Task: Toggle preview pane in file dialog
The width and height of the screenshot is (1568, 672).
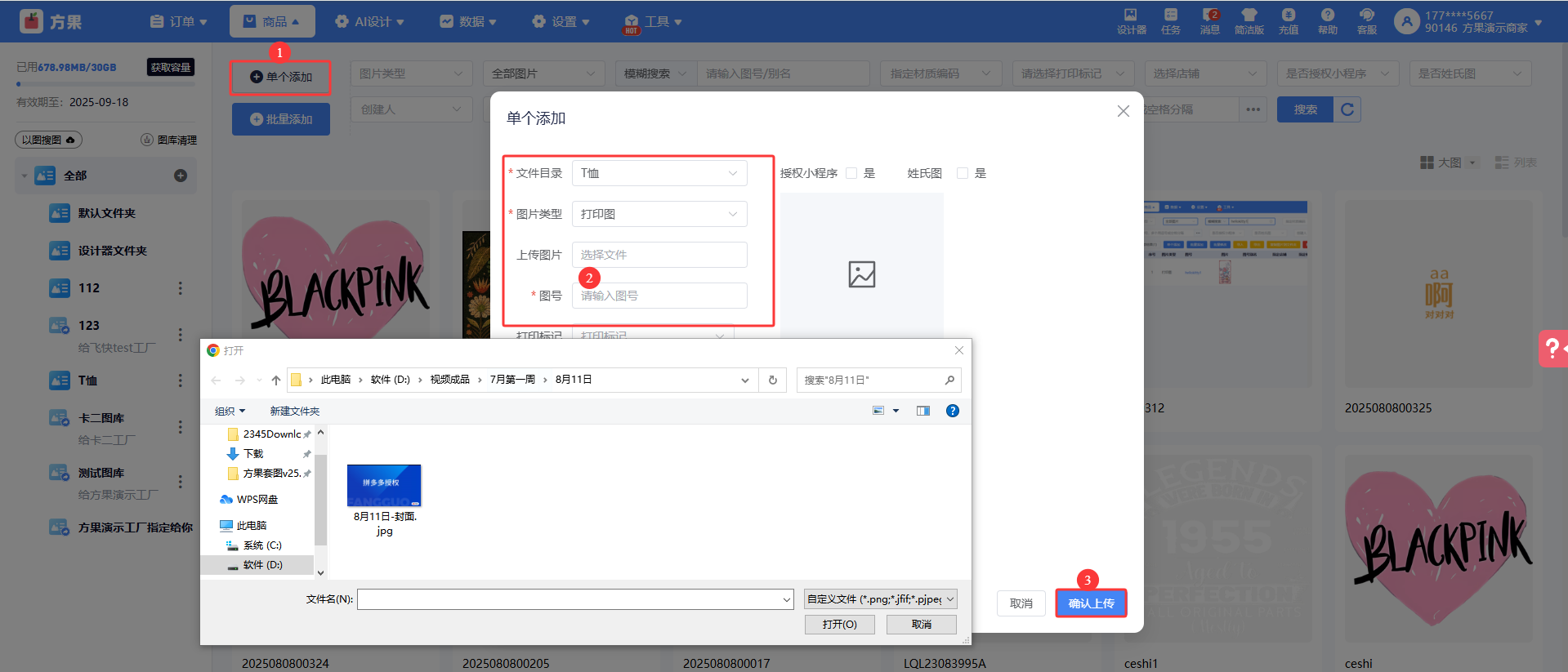Action: point(923,411)
